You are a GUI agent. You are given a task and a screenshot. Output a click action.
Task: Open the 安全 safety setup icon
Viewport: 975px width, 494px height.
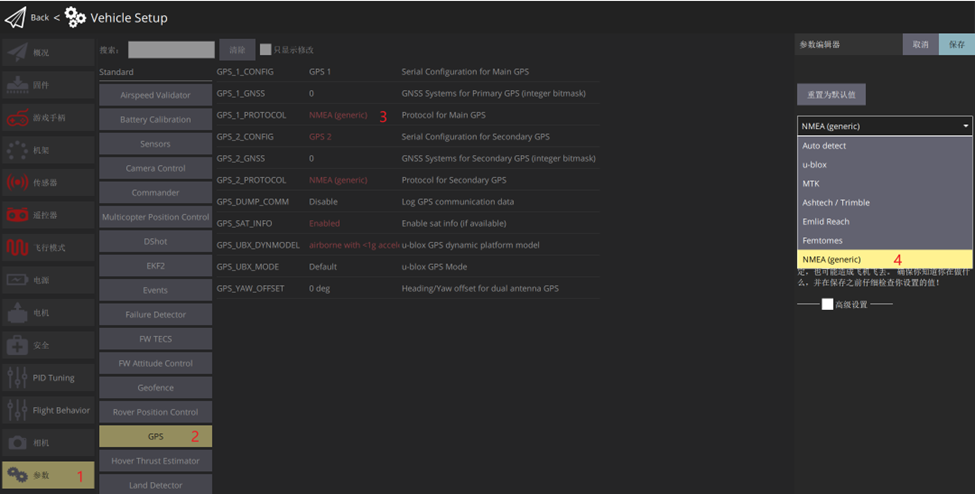(17, 345)
